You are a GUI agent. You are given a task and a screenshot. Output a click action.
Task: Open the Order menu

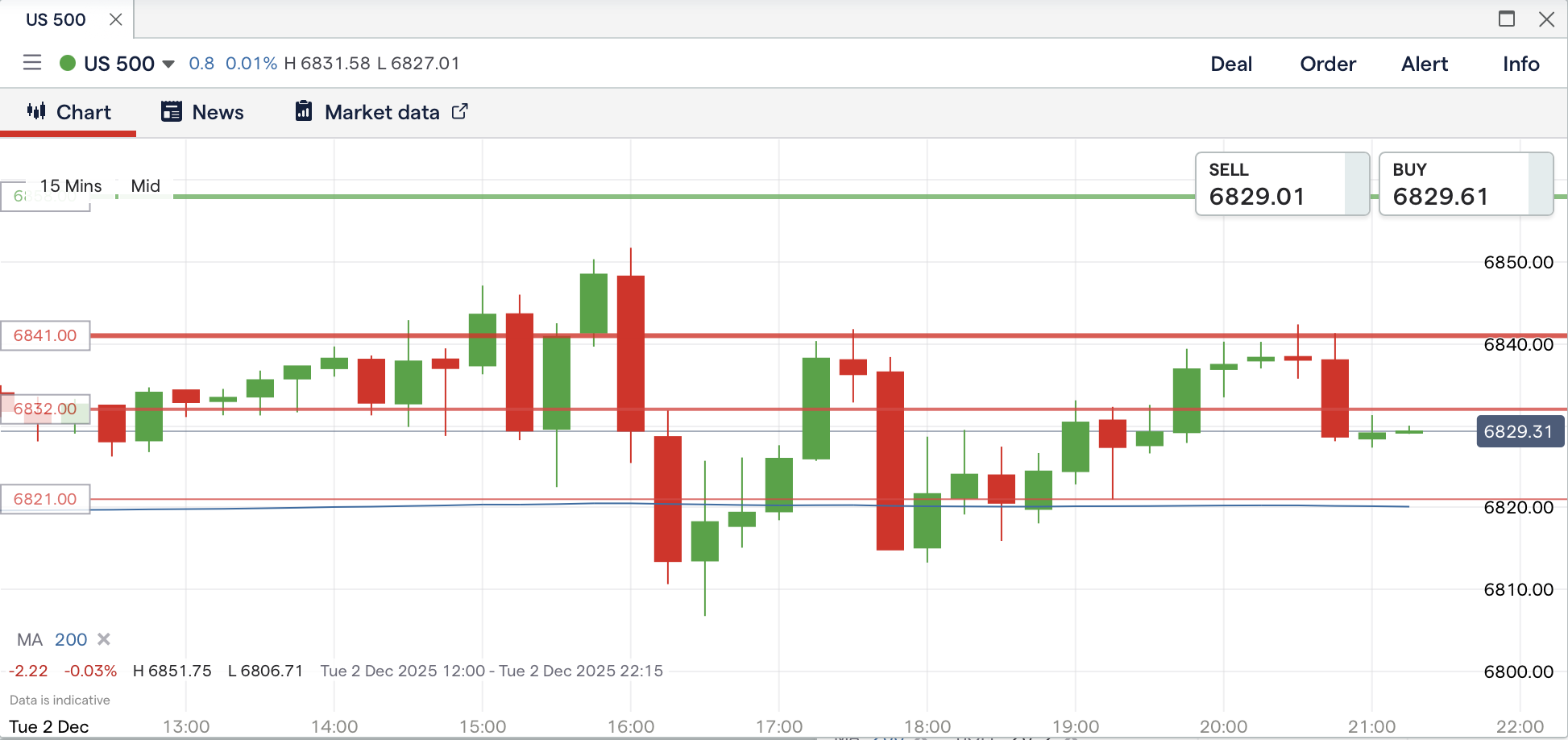coord(1328,64)
